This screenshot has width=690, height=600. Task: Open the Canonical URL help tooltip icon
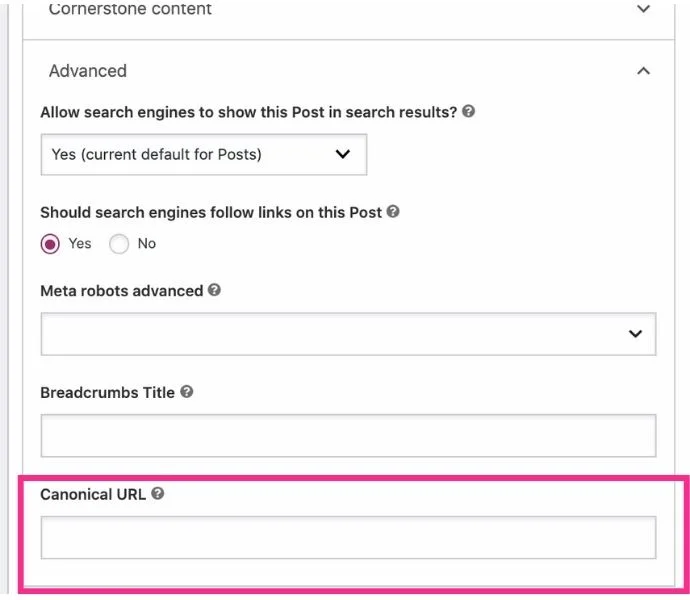[x=157, y=494]
